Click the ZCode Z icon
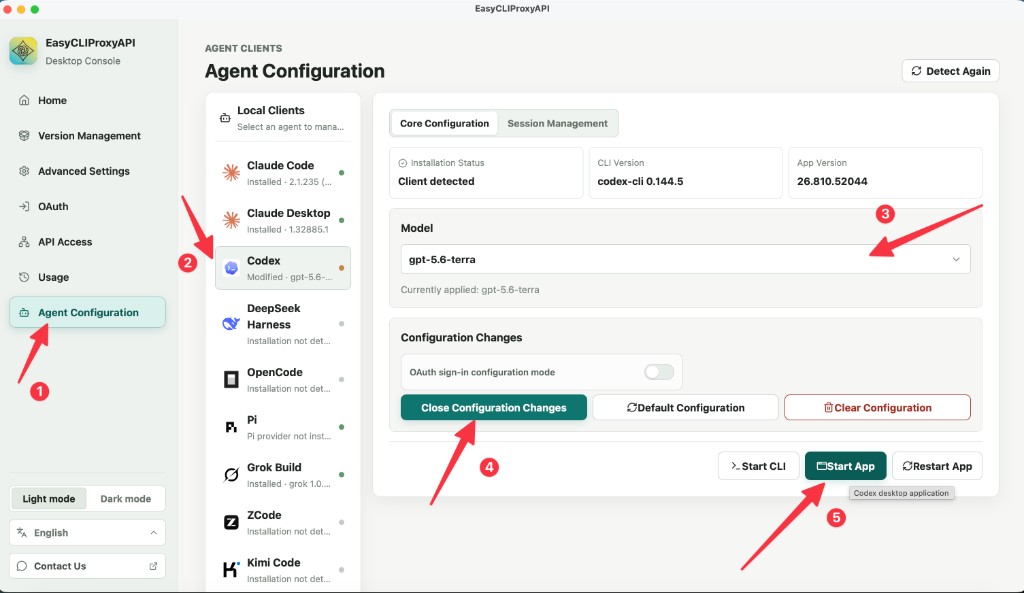The image size is (1024, 593). coord(231,522)
